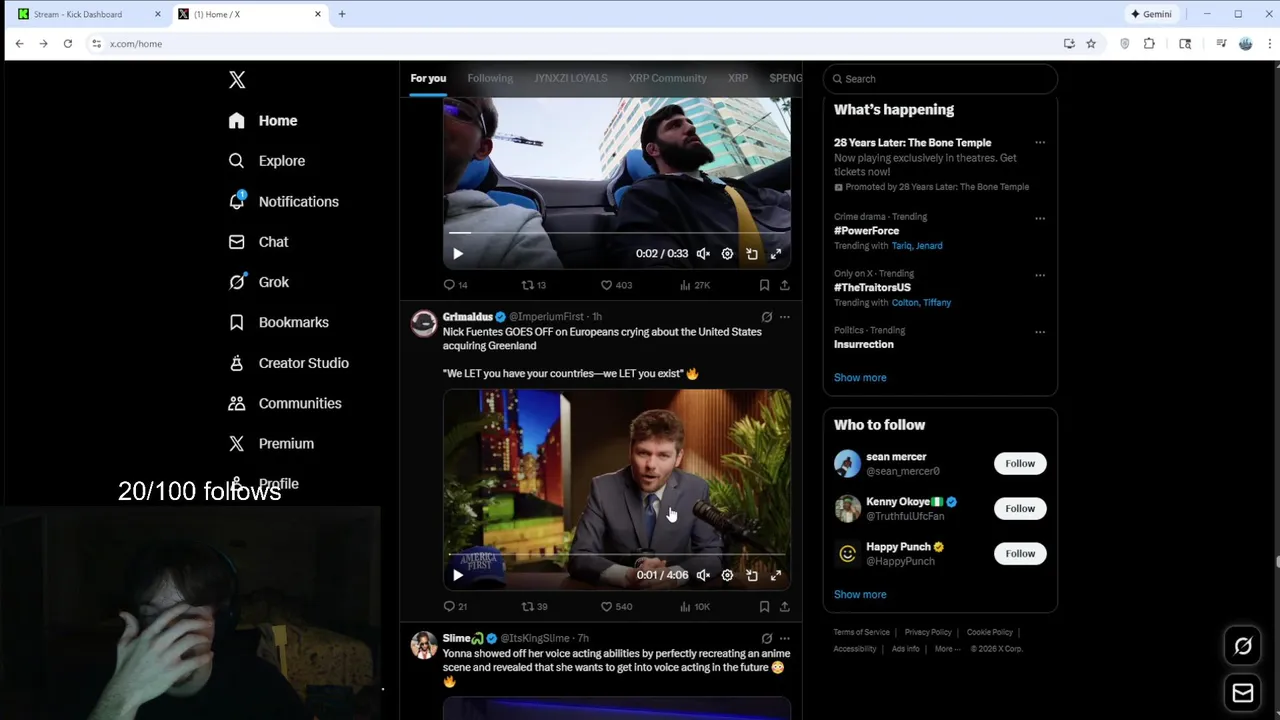This screenshot has width=1280, height=720.
Task: Bookmark the car video post
Action: (x=764, y=285)
